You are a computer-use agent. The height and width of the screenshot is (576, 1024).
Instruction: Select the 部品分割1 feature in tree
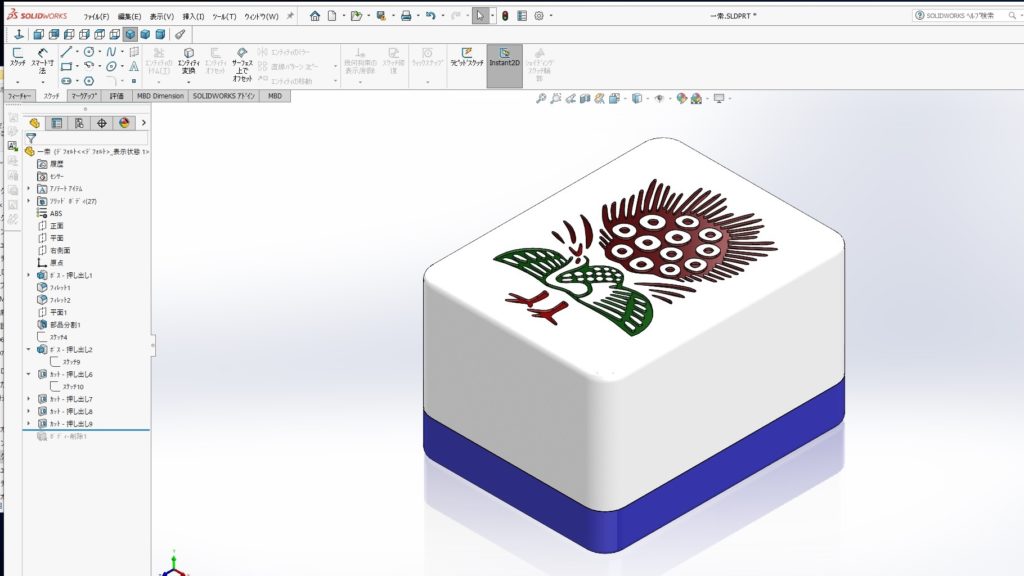65,324
